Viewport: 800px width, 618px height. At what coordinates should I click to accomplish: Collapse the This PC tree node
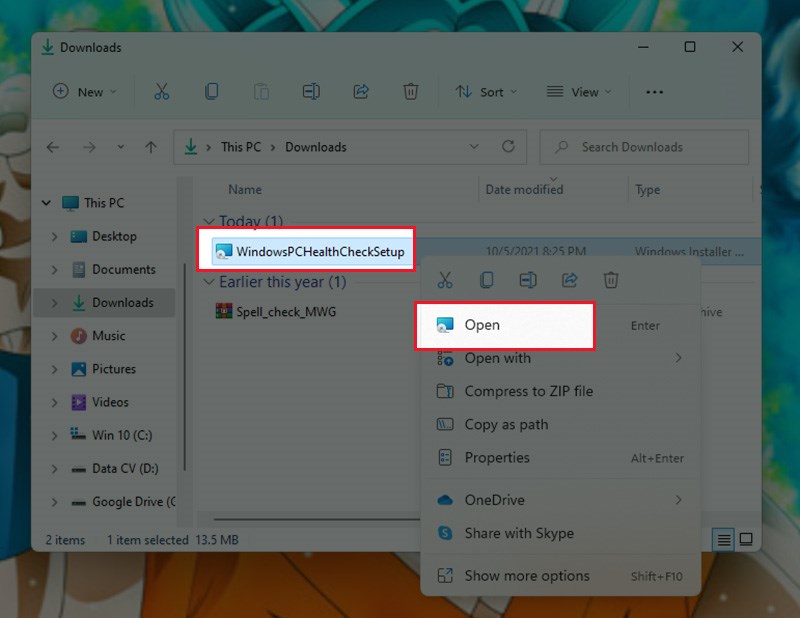pos(46,203)
